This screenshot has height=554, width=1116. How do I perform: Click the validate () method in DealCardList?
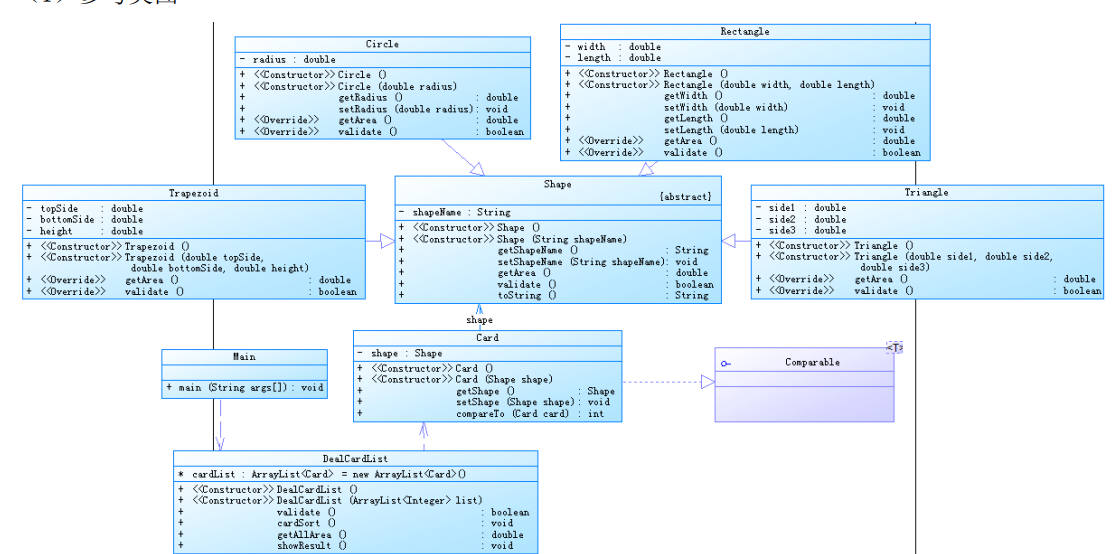307,512
